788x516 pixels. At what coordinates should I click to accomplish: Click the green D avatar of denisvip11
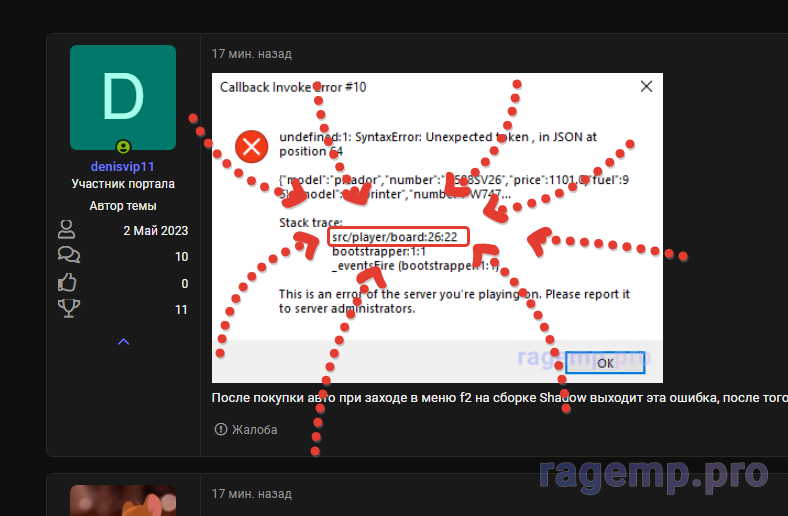click(123, 97)
